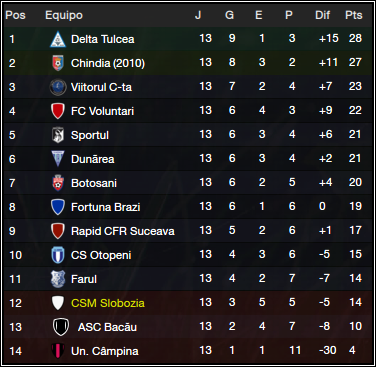This screenshot has height=367, width=376.
Task: Sort by the Dif column header
Action: coord(322,15)
